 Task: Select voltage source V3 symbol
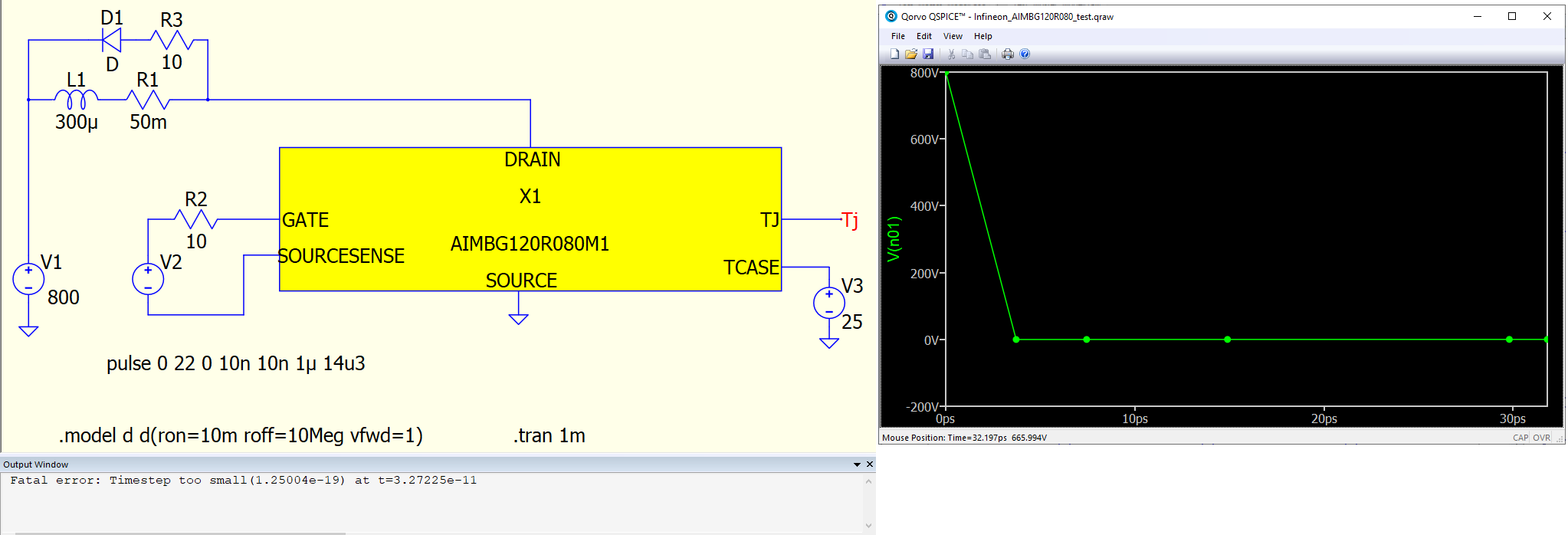click(x=829, y=303)
